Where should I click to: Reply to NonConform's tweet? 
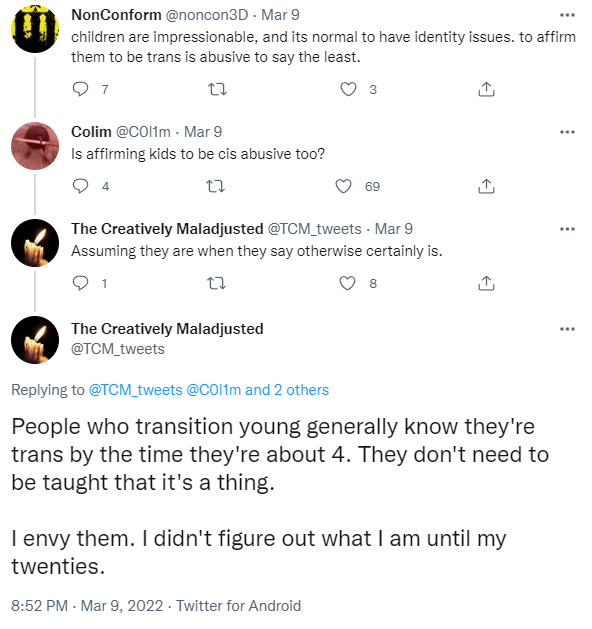[x=80, y=89]
